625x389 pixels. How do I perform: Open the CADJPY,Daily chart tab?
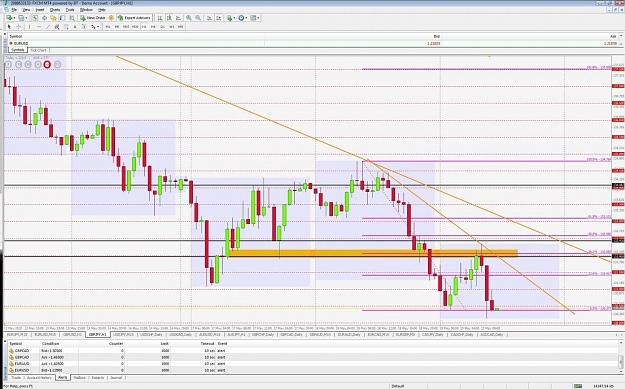point(432,334)
